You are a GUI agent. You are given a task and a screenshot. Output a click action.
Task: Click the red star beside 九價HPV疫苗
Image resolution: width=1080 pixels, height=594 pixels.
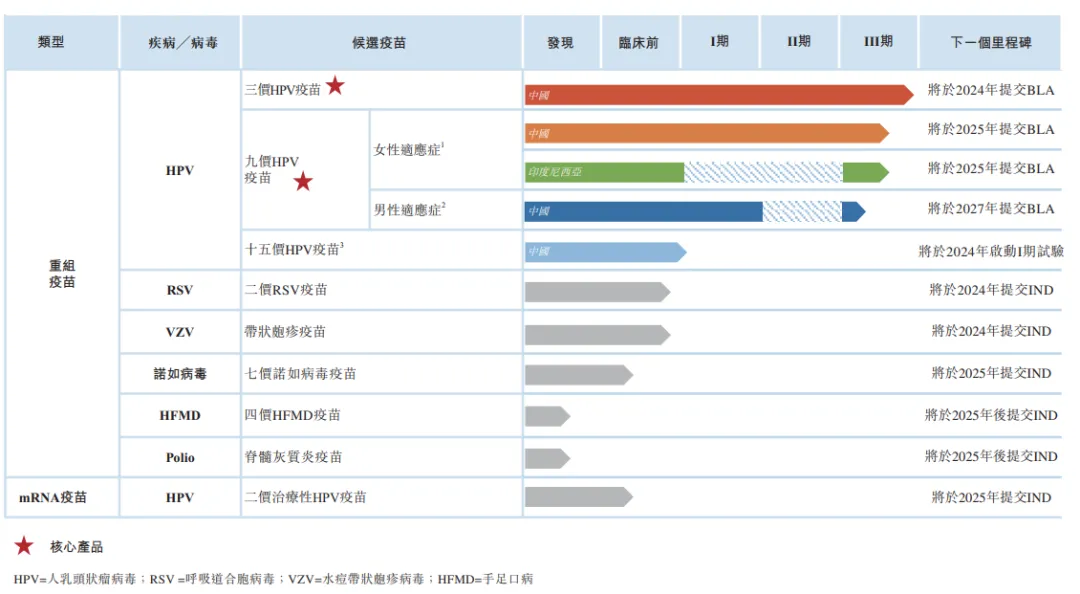(x=303, y=182)
